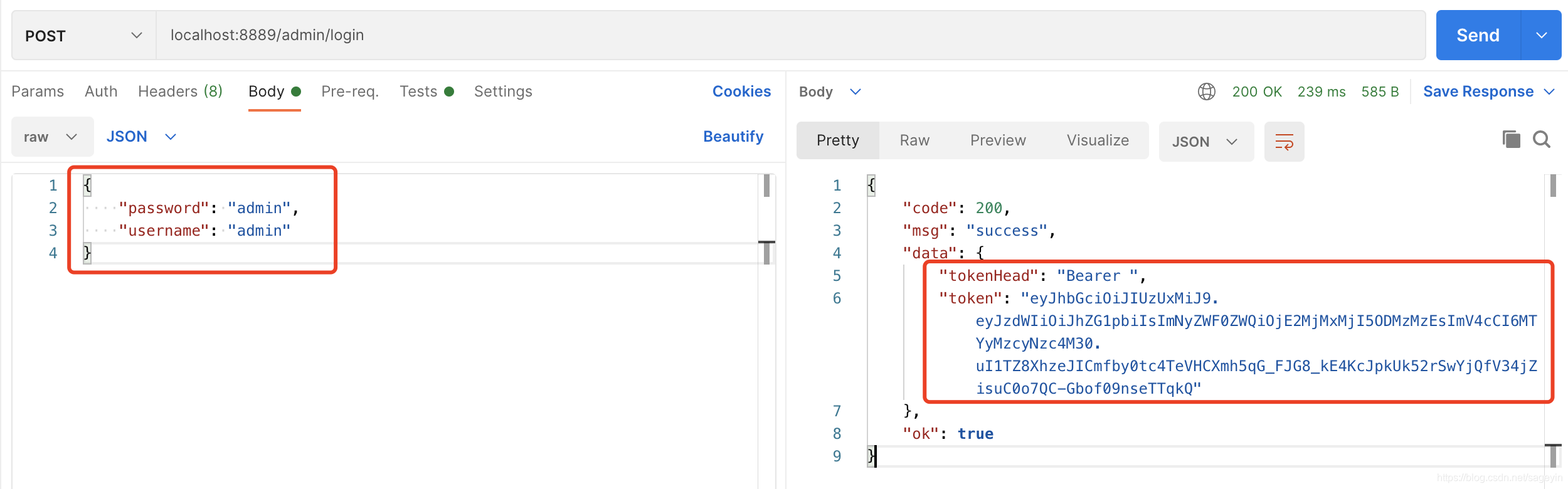Open the Headers (8) tab
The image size is (1568, 489).
(x=180, y=92)
